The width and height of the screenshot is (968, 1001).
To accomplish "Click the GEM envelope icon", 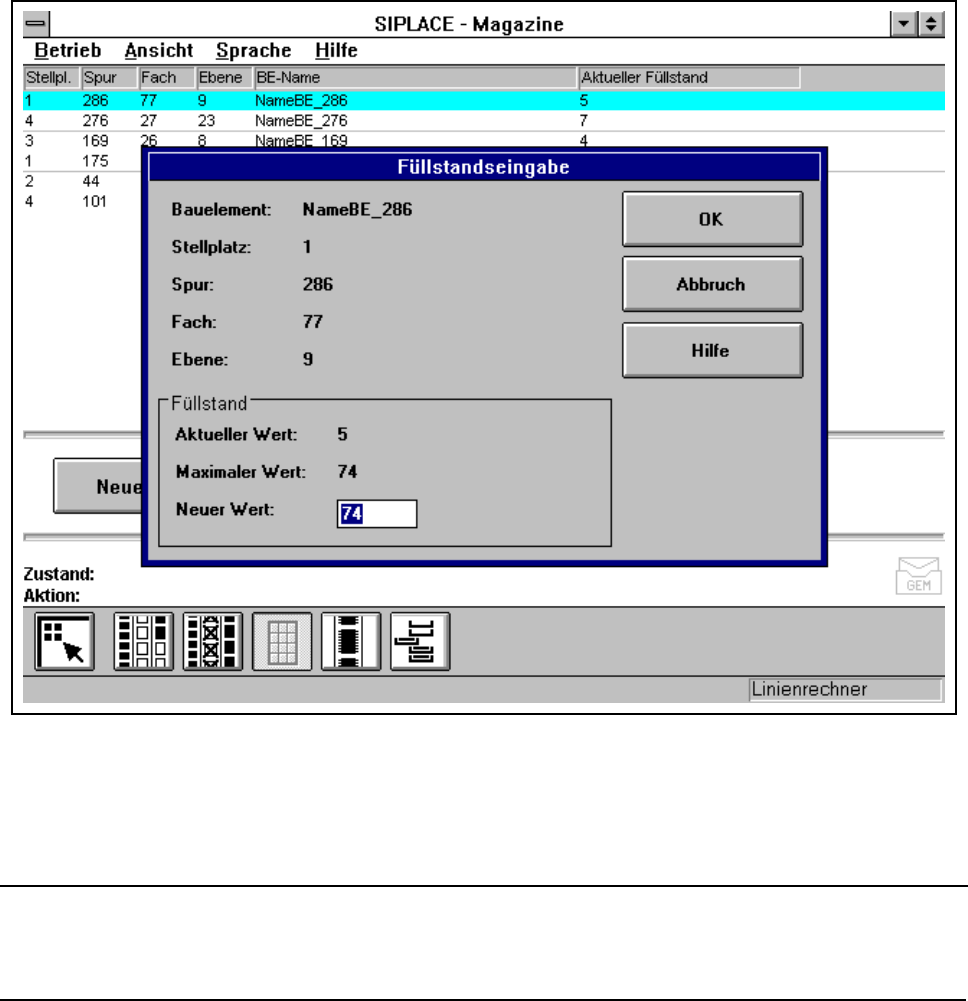I will 918,576.
